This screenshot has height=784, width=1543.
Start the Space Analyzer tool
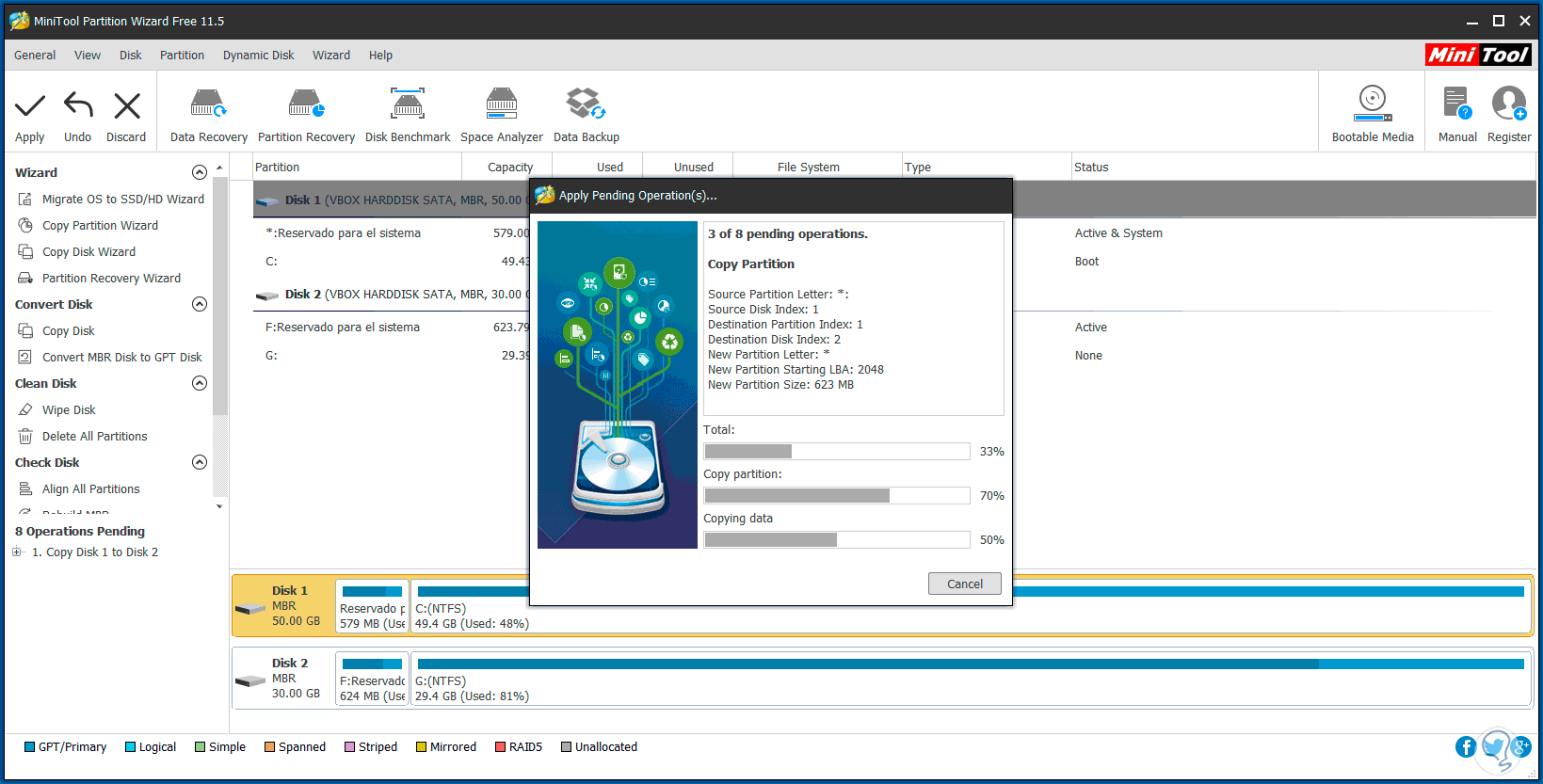click(501, 104)
